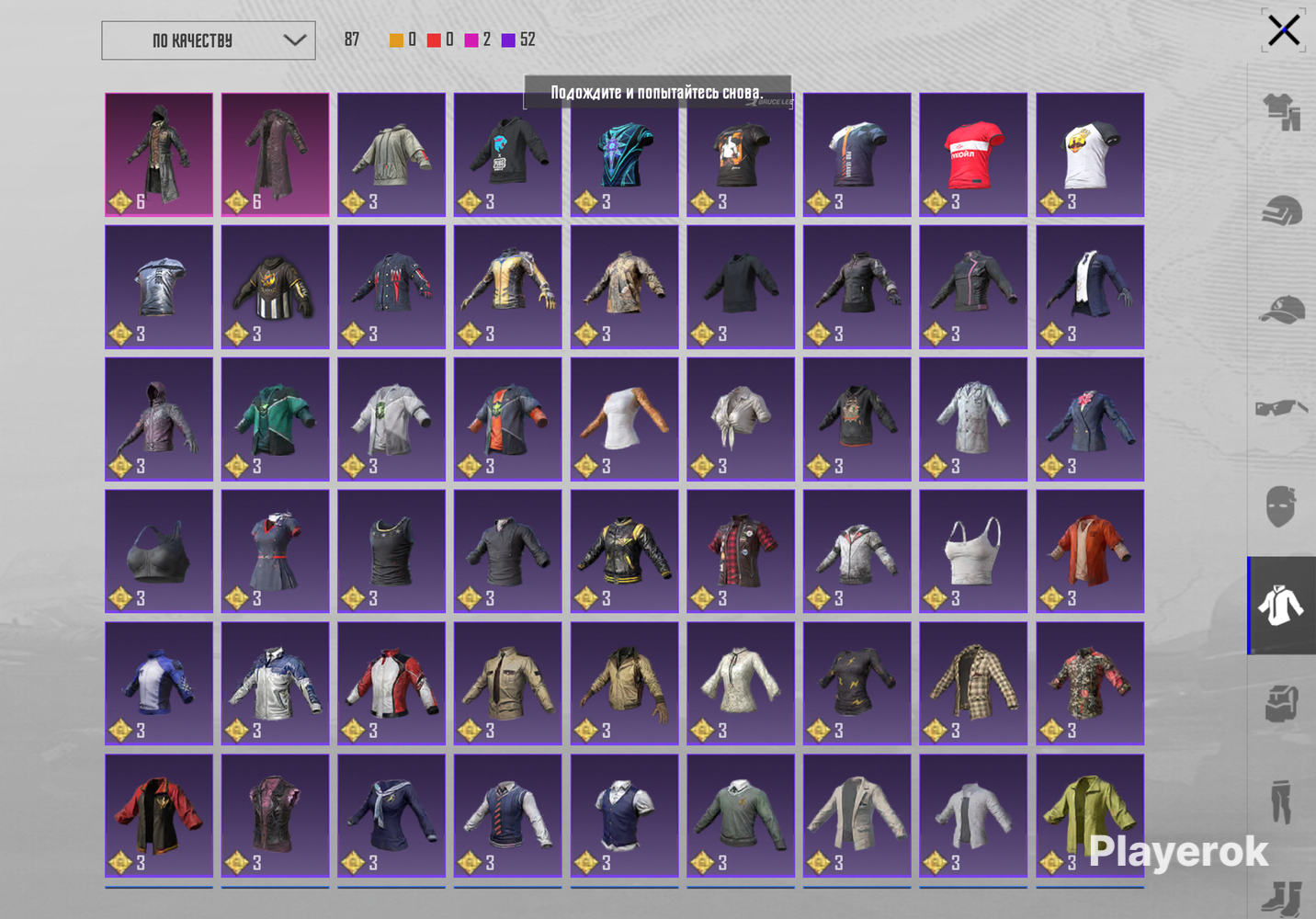Select the hooded dark trench coat item

tap(159, 154)
